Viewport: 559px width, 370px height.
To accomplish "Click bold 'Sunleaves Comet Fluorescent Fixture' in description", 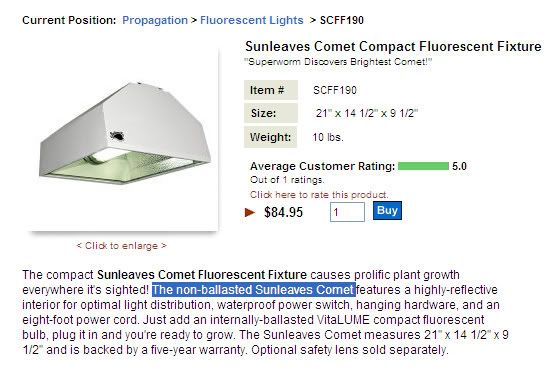I will pos(202,275).
